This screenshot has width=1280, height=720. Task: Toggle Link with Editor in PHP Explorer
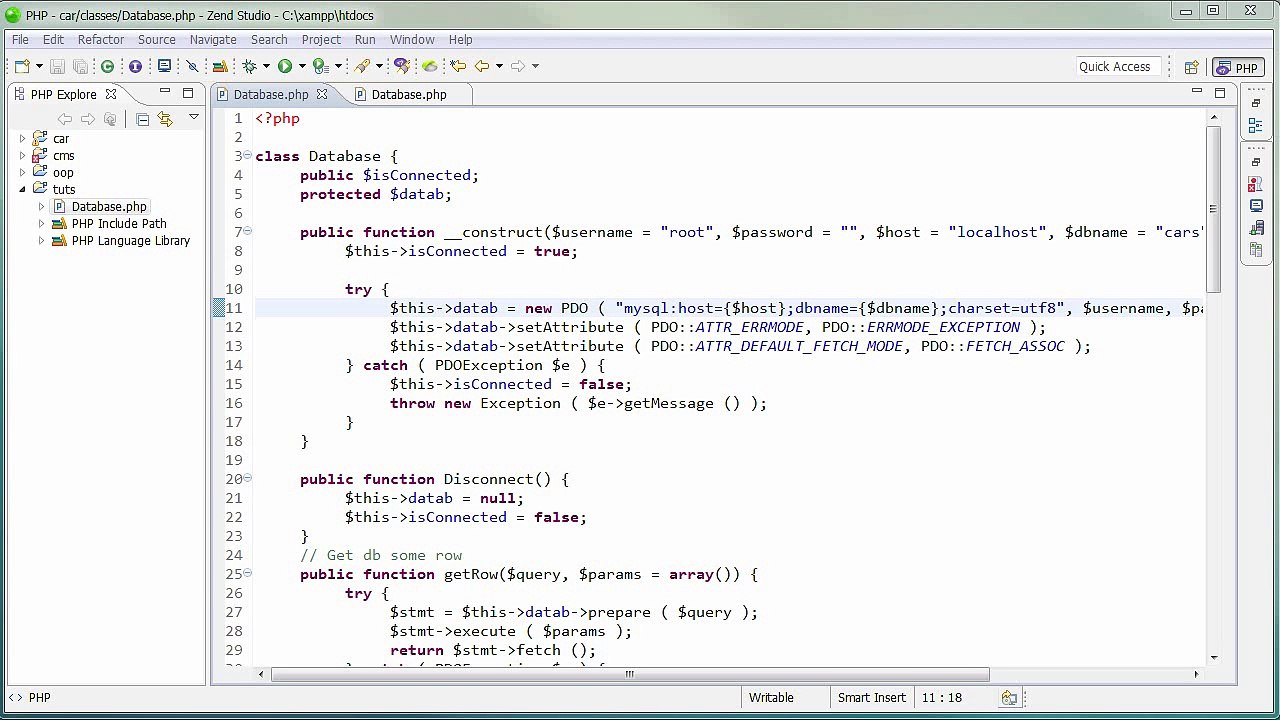coord(165,119)
